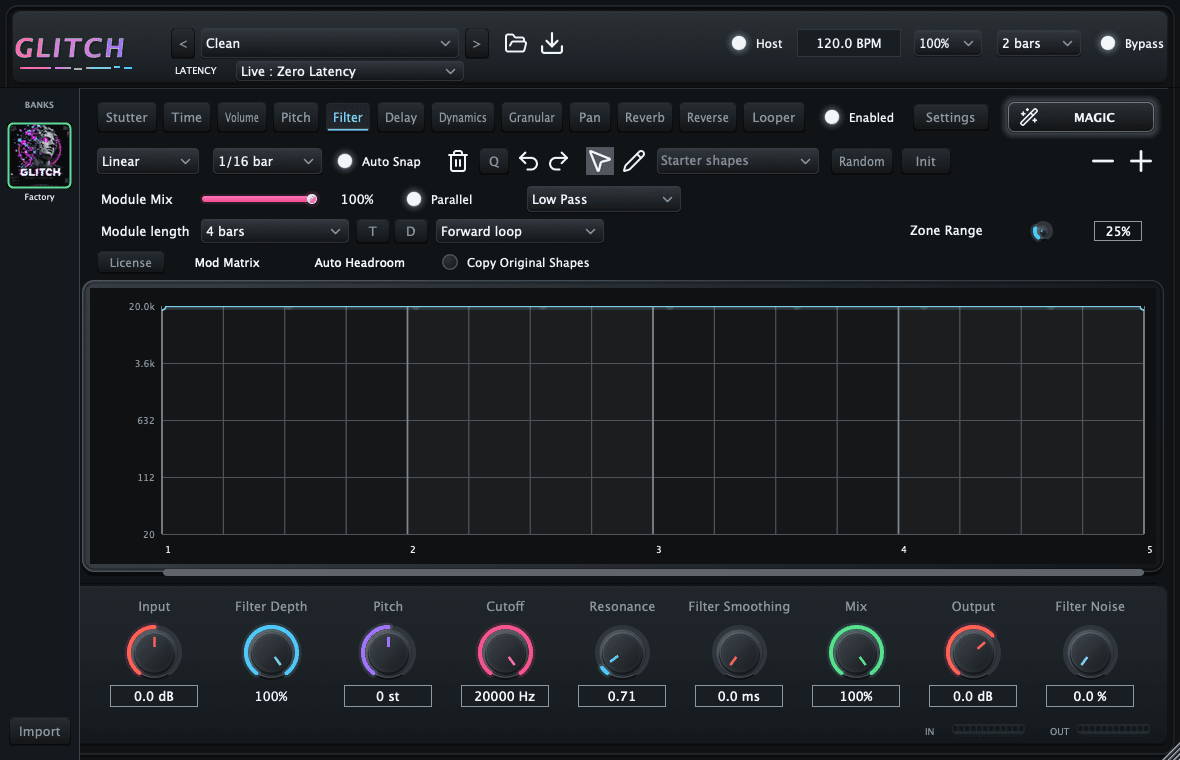The height and width of the screenshot is (760, 1180).
Task: Click the MAGIC wand button
Action: click(x=1081, y=117)
